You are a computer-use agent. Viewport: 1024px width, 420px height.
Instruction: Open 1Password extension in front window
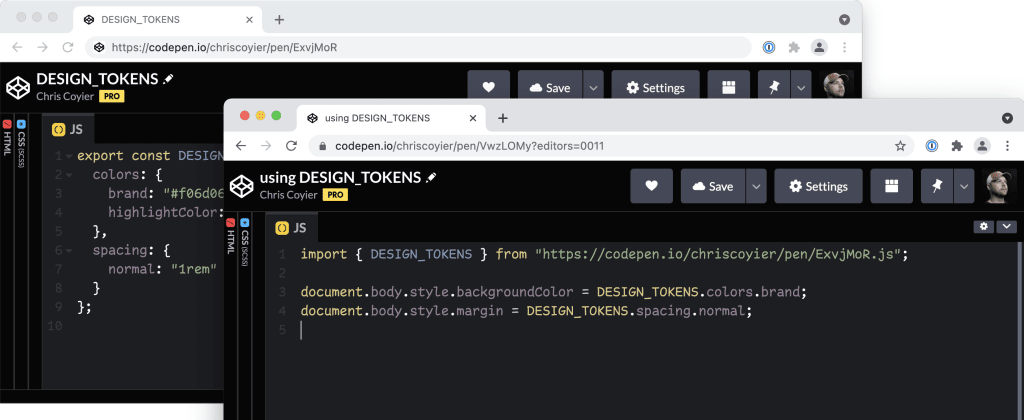point(932,146)
